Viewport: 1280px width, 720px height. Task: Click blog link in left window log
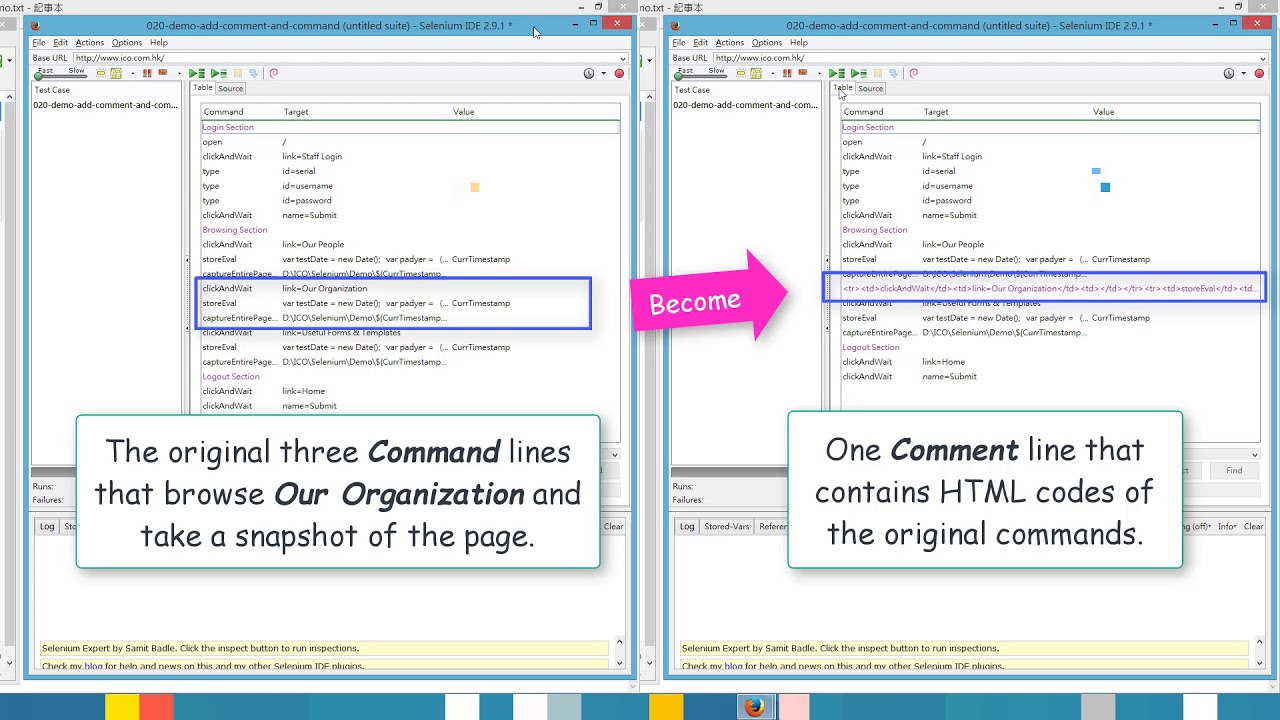93,665
